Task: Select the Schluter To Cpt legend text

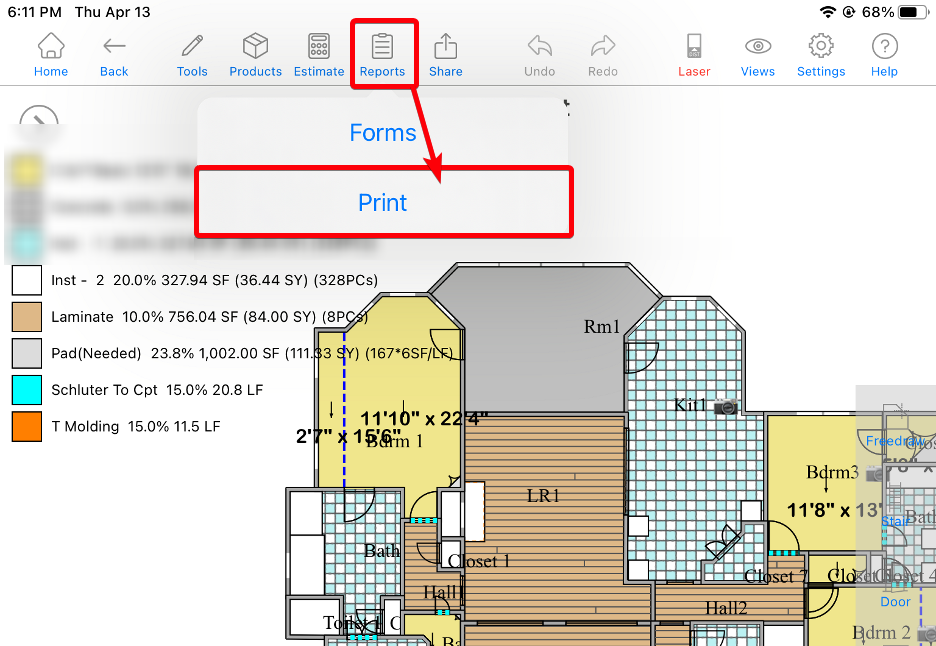Action: [x=157, y=390]
